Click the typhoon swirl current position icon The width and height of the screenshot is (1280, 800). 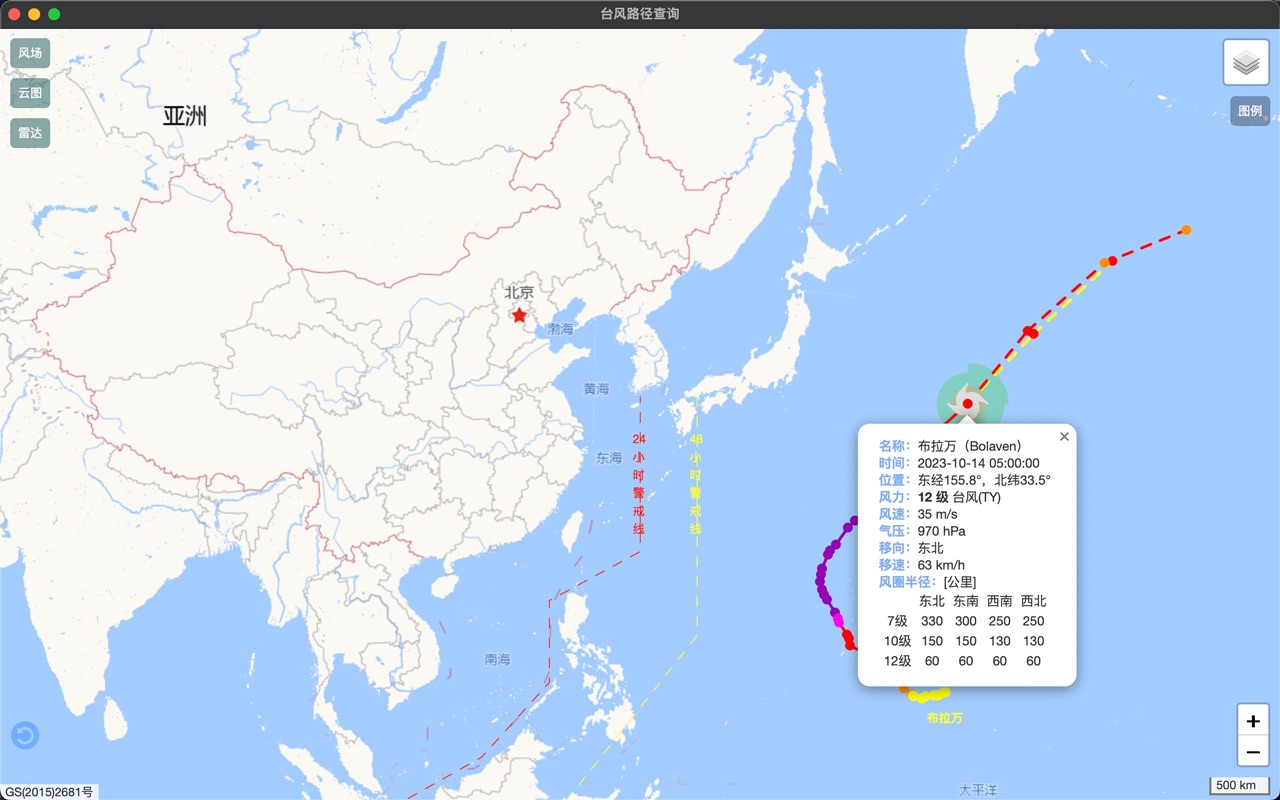coord(968,402)
